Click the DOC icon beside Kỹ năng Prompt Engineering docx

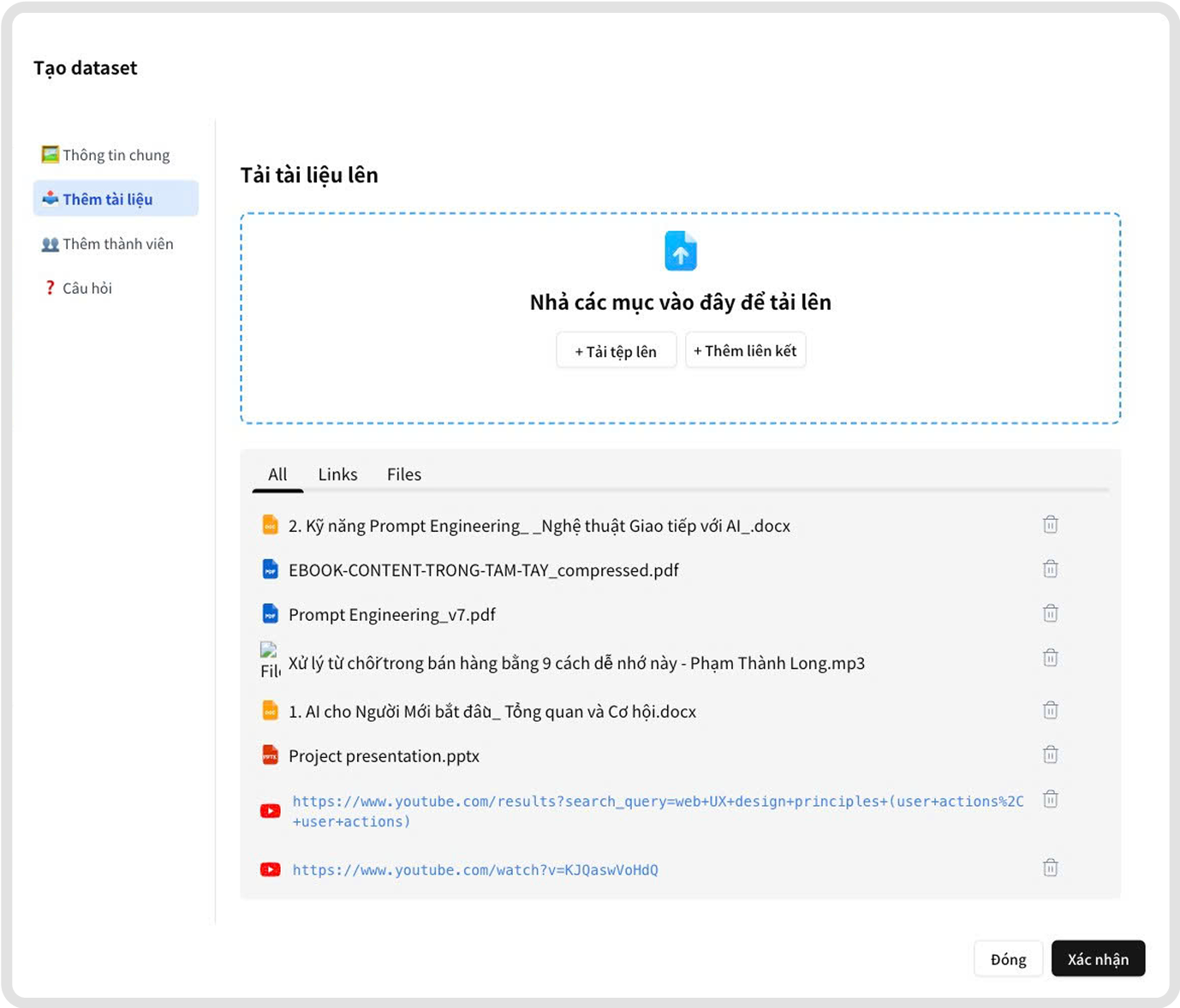coord(271,525)
